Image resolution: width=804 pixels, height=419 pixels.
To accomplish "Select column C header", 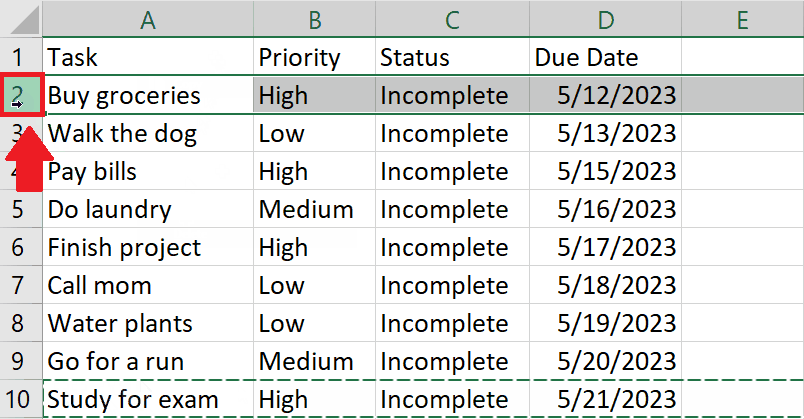I will pos(452,19).
